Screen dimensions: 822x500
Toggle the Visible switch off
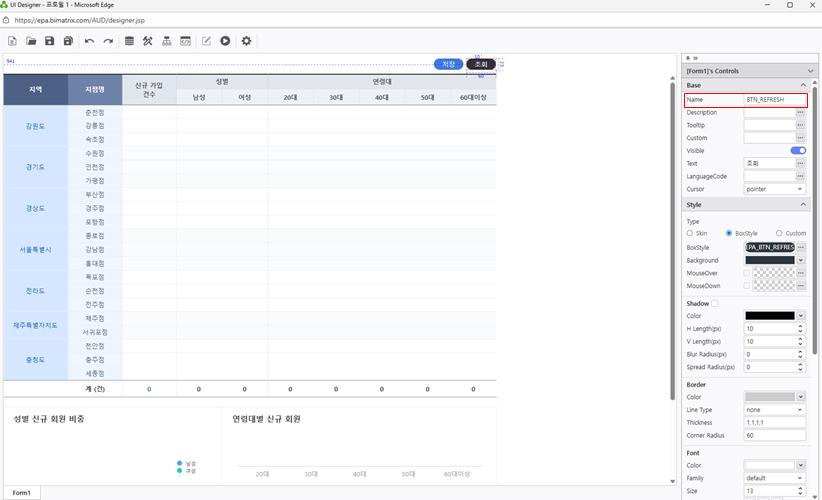798,151
